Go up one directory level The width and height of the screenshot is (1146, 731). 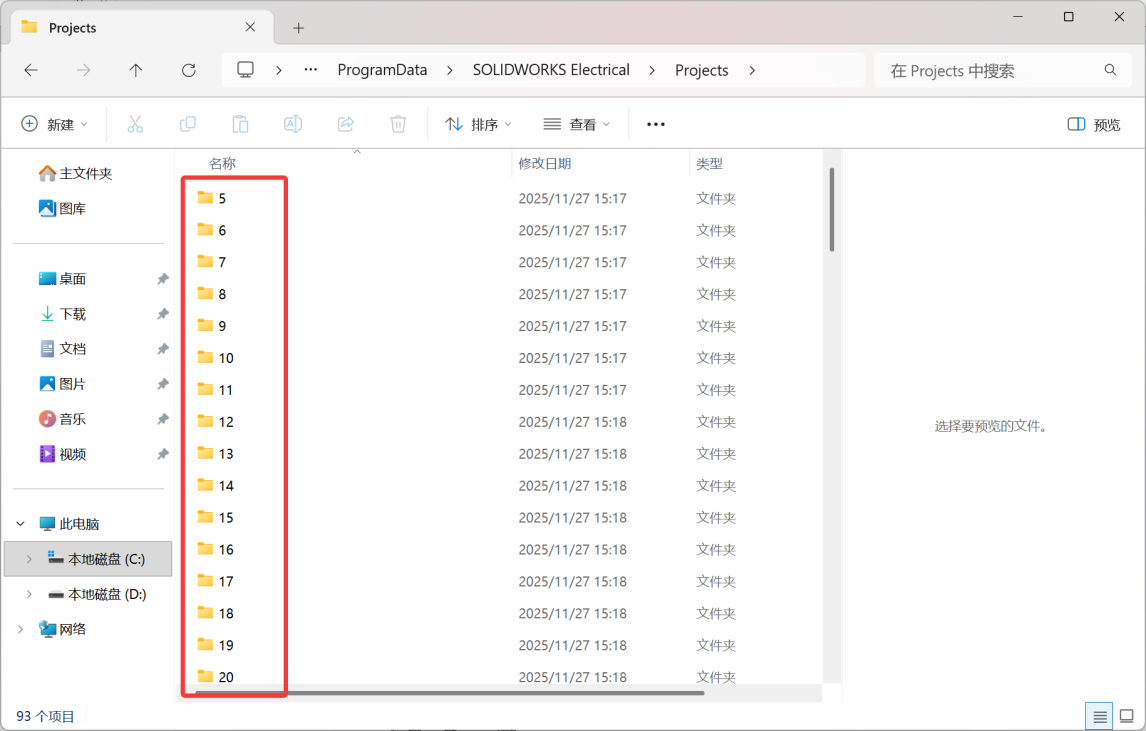[136, 70]
